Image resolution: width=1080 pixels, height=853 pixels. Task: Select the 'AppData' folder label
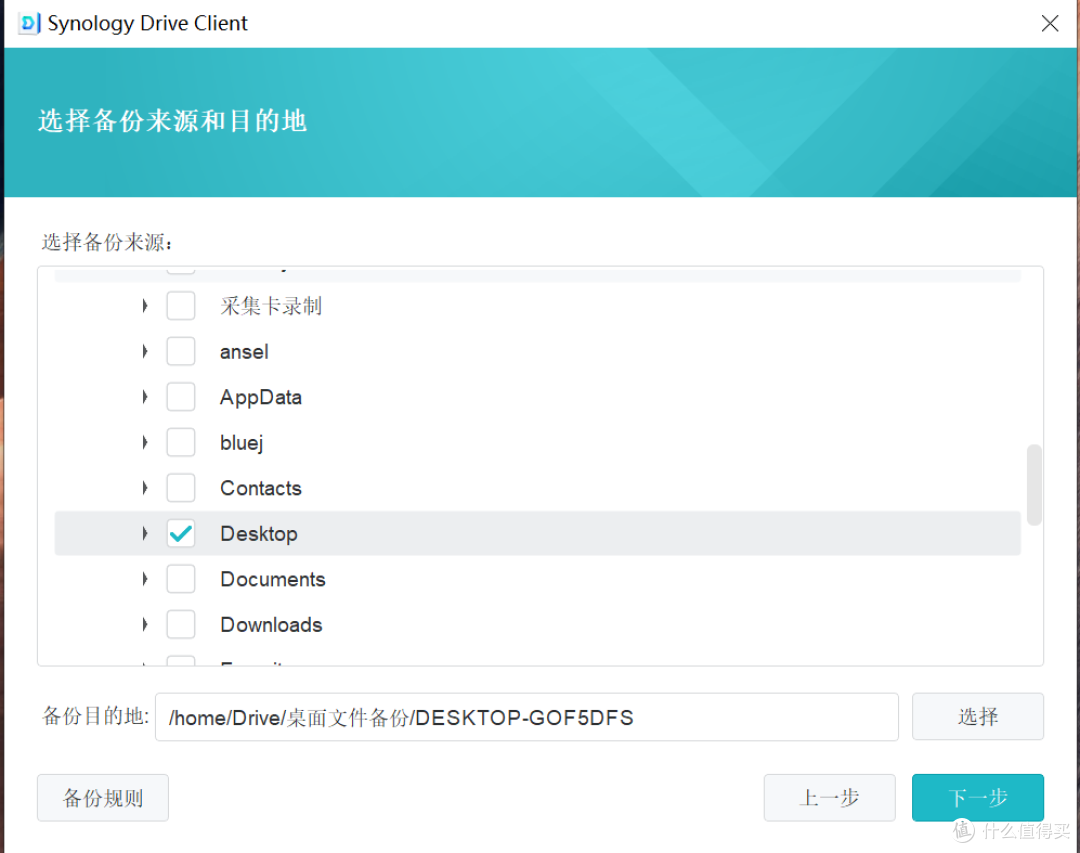(x=261, y=398)
